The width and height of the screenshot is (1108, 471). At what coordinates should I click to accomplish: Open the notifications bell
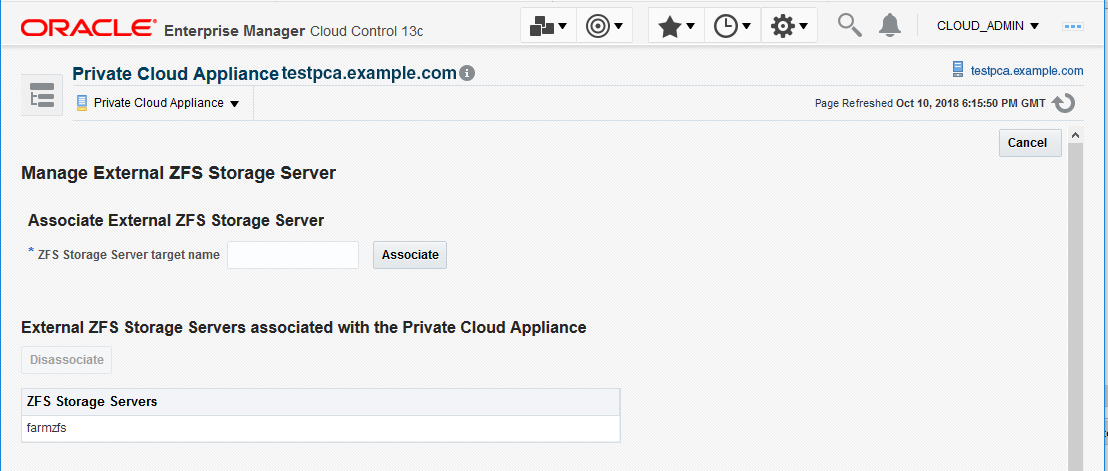pos(889,26)
